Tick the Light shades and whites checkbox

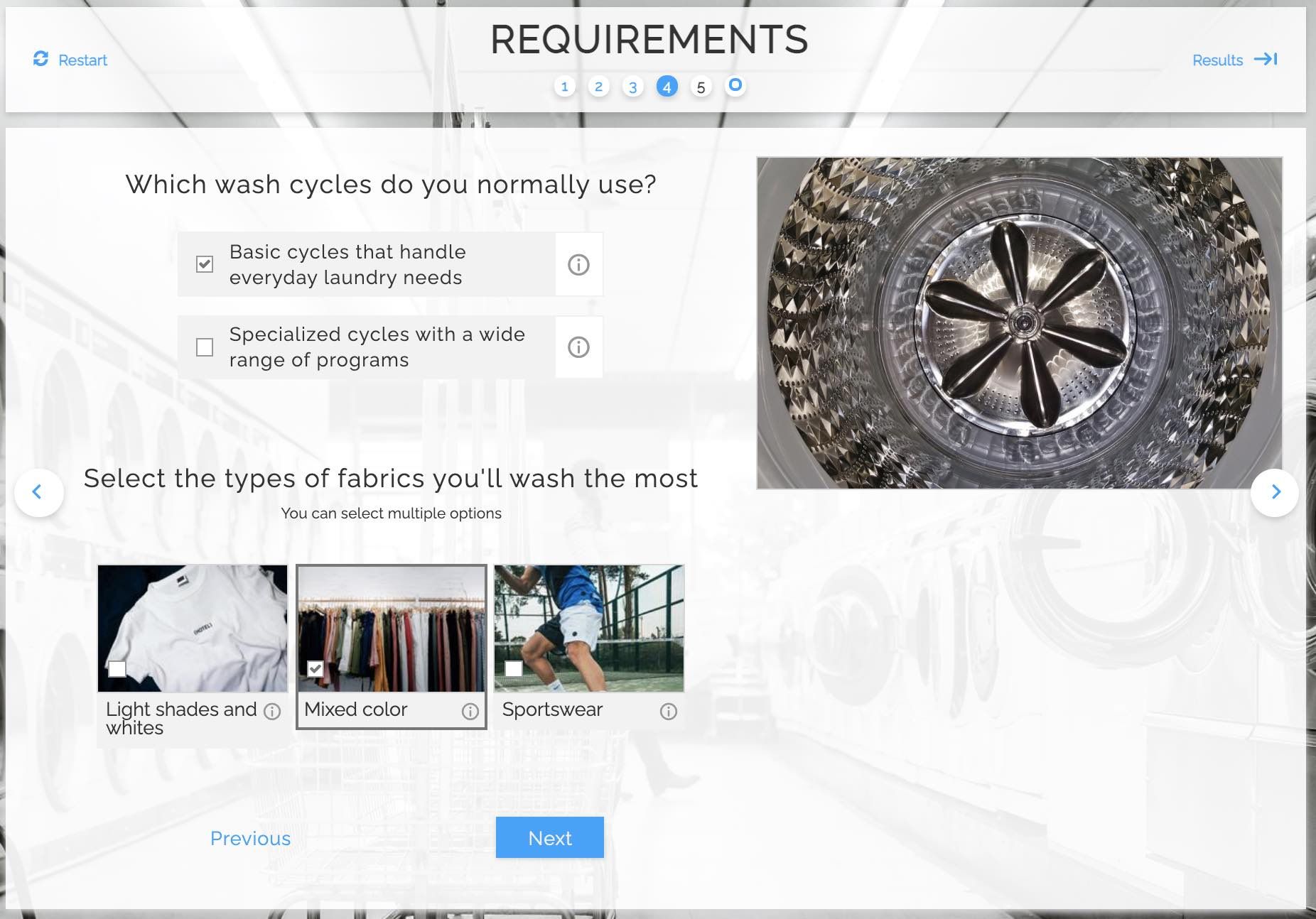click(x=117, y=668)
